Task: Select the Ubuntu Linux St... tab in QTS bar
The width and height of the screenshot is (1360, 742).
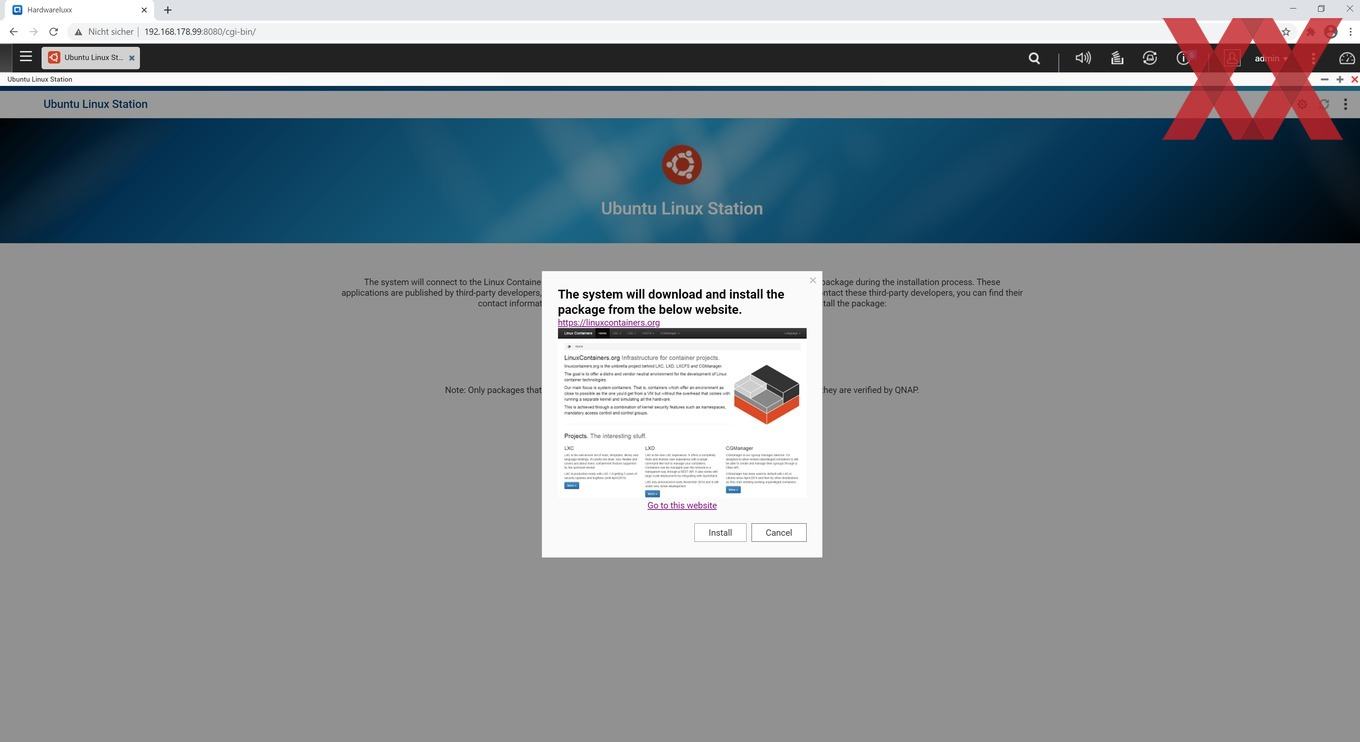Action: coord(90,58)
